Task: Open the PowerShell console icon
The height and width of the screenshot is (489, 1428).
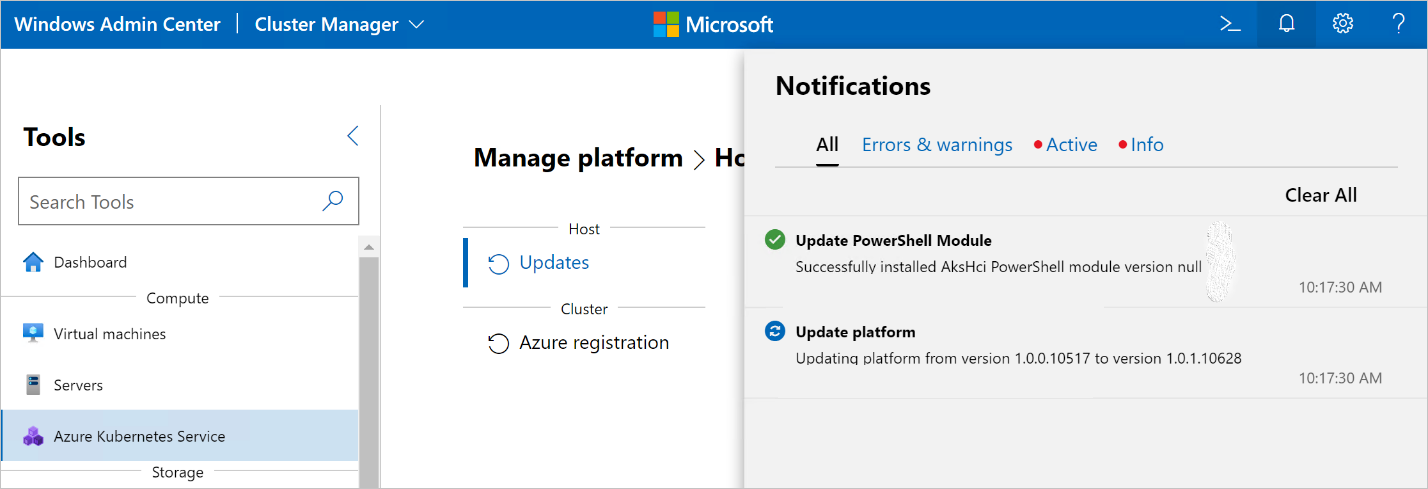Action: [x=1230, y=24]
